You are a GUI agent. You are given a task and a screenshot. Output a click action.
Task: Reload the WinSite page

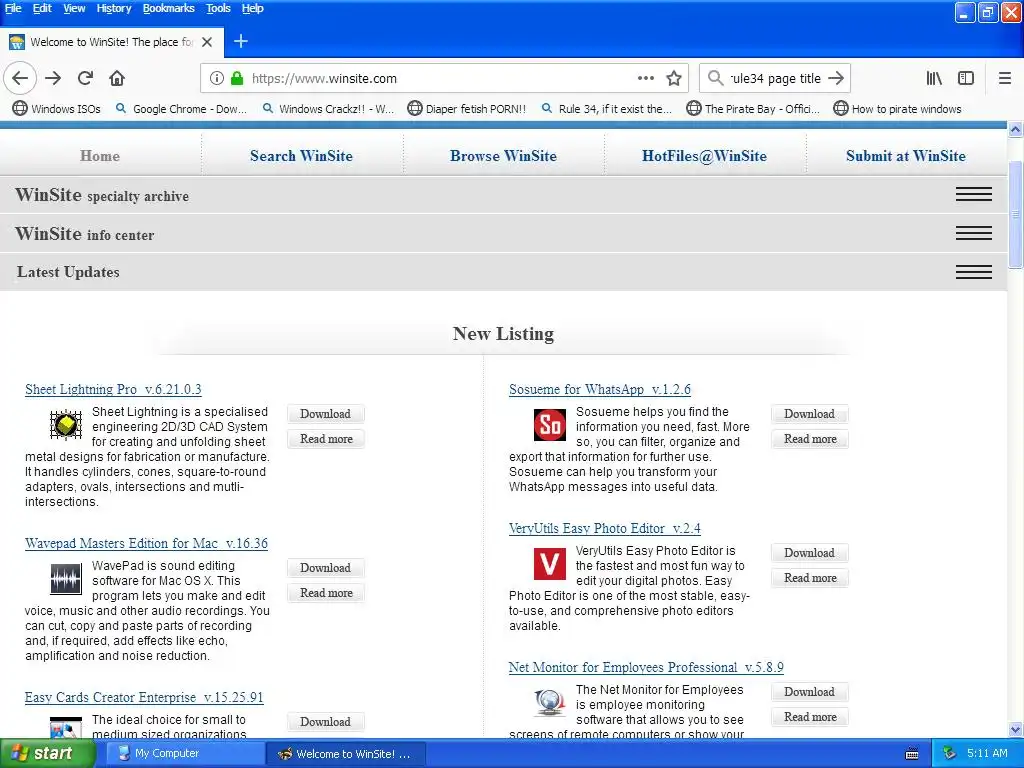pos(85,78)
